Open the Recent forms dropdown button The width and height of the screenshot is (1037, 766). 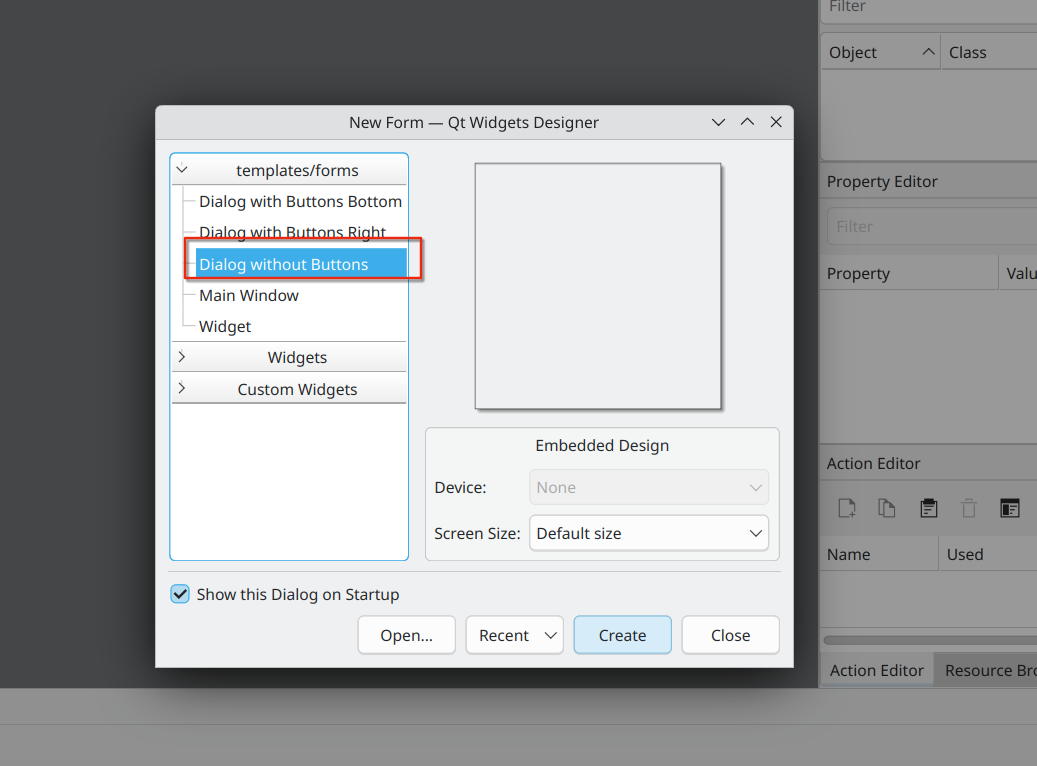tap(515, 635)
